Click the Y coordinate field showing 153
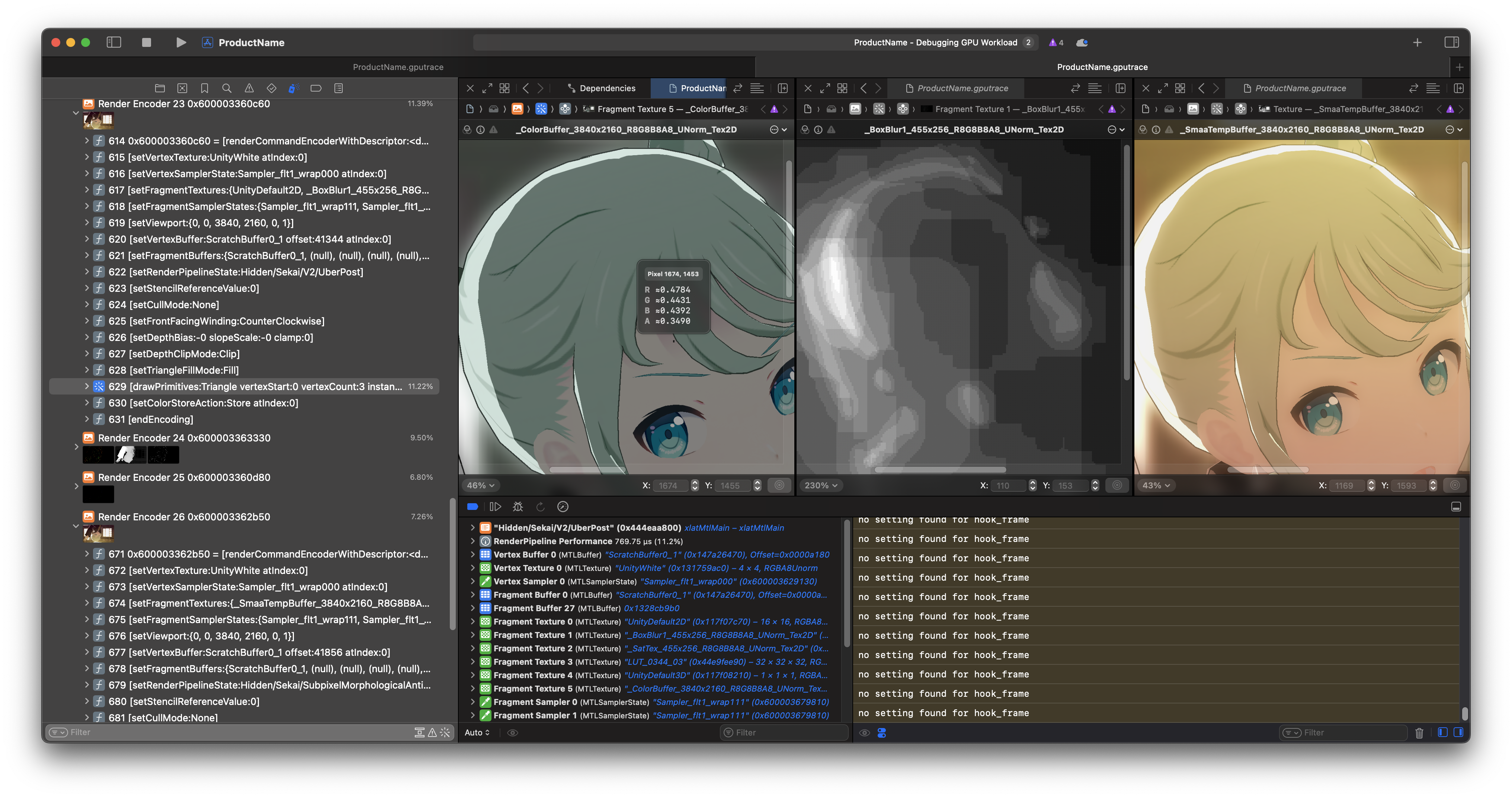The height and width of the screenshot is (798, 1512). (1072, 486)
